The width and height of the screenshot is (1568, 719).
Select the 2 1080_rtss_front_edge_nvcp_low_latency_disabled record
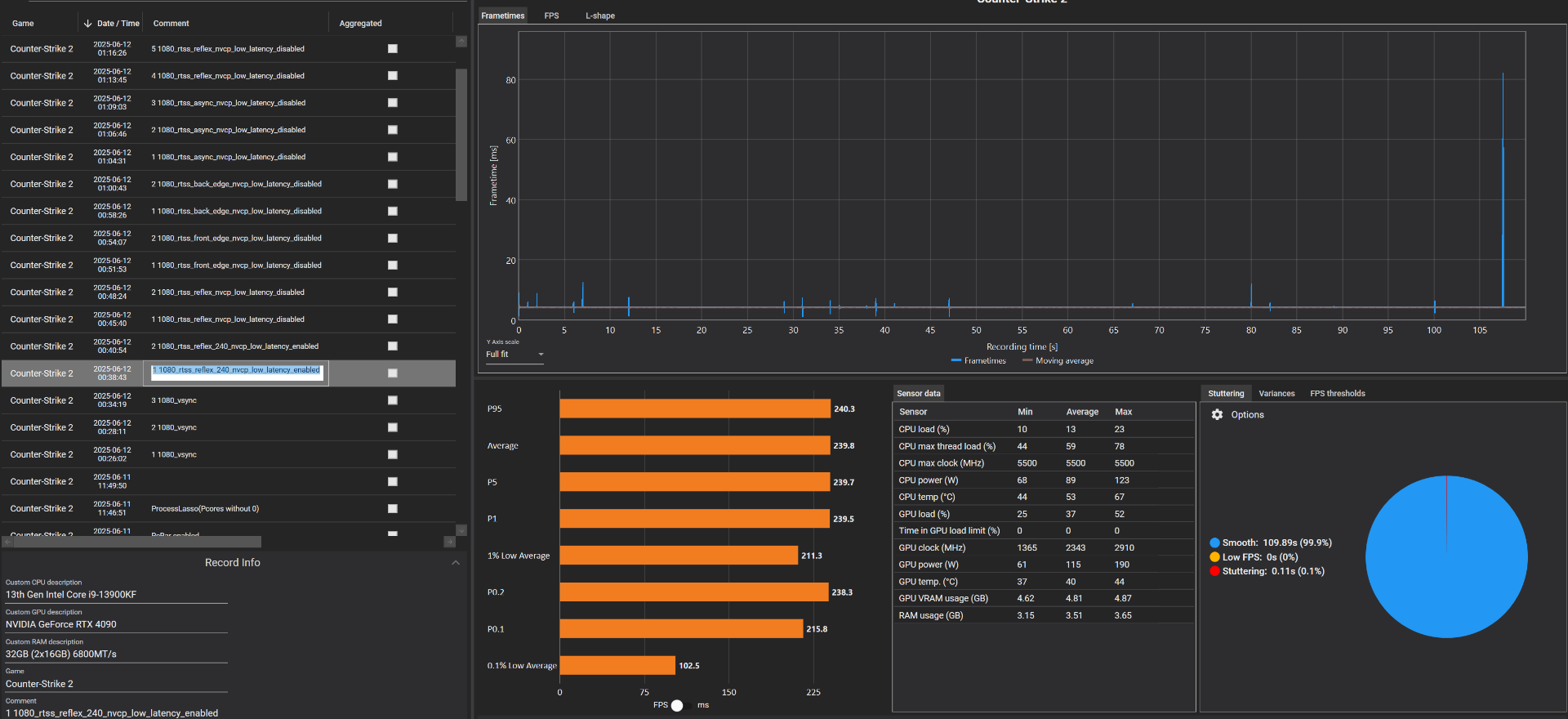tap(229, 238)
